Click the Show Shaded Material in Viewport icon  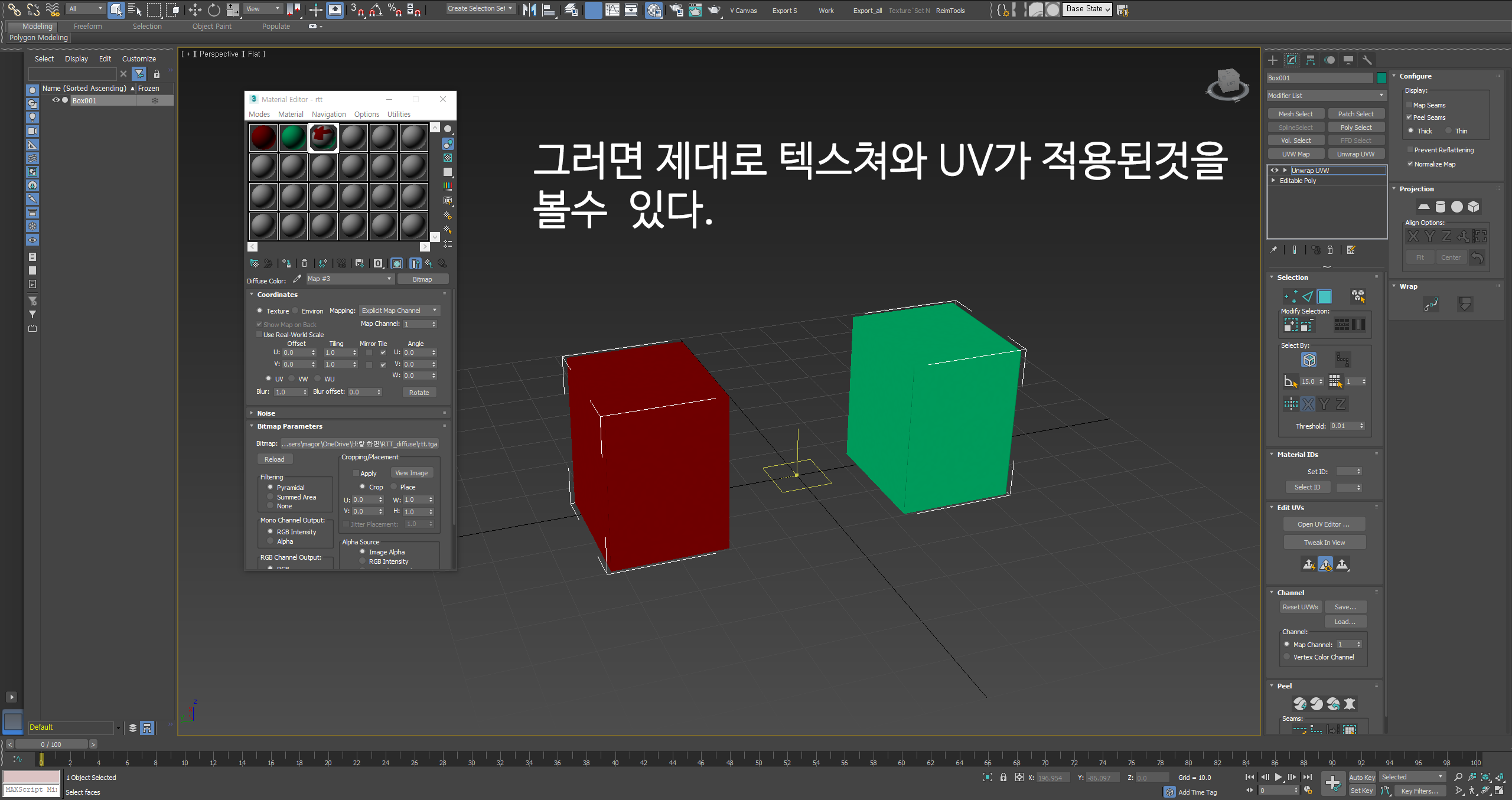coord(397,263)
